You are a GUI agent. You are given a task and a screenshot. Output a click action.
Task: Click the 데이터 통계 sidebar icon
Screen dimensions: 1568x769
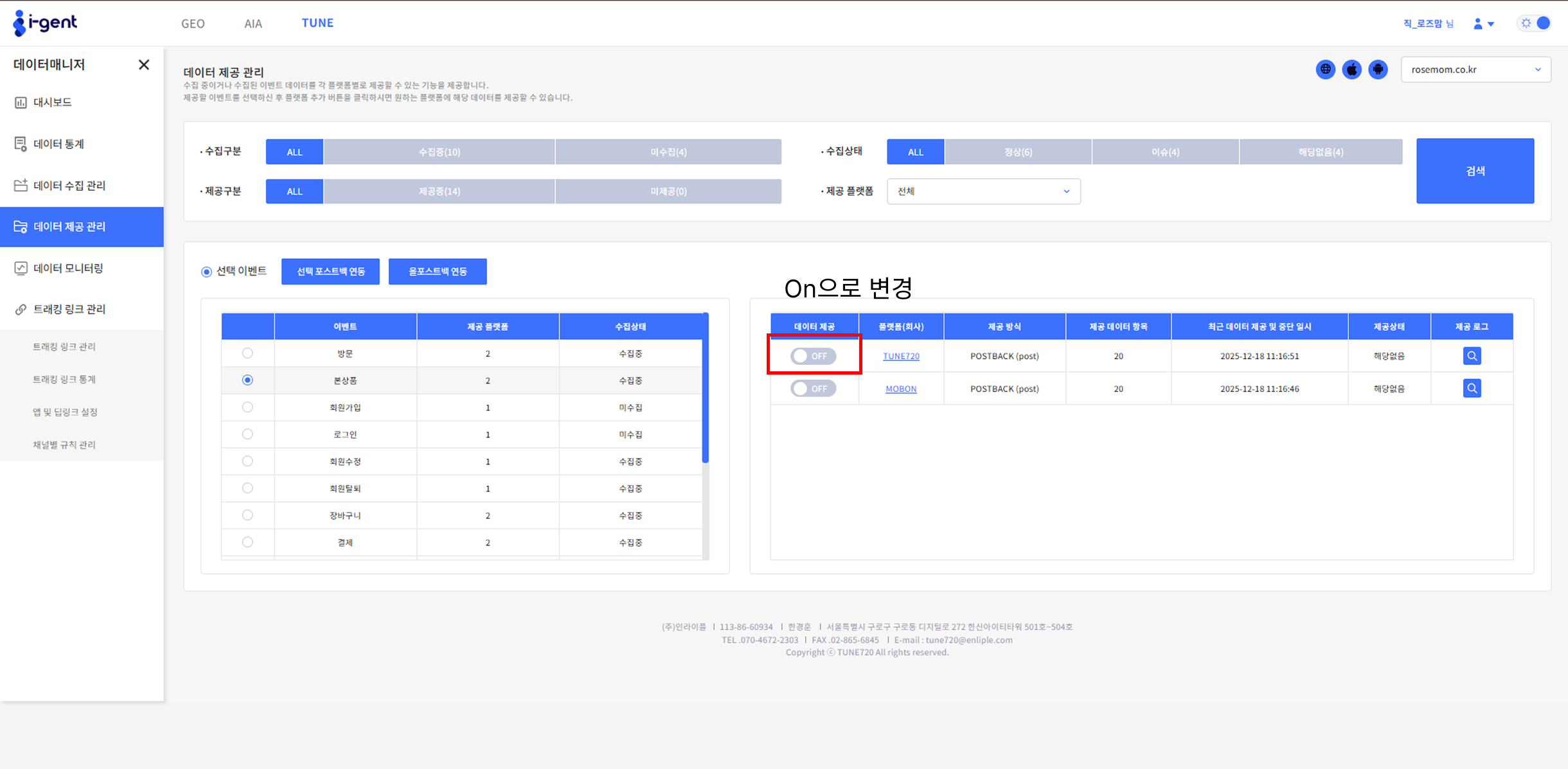tap(21, 144)
